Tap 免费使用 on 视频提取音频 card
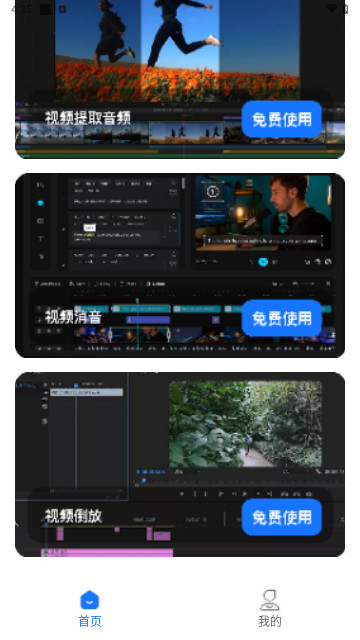360x640 pixels. tap(282, 119)
